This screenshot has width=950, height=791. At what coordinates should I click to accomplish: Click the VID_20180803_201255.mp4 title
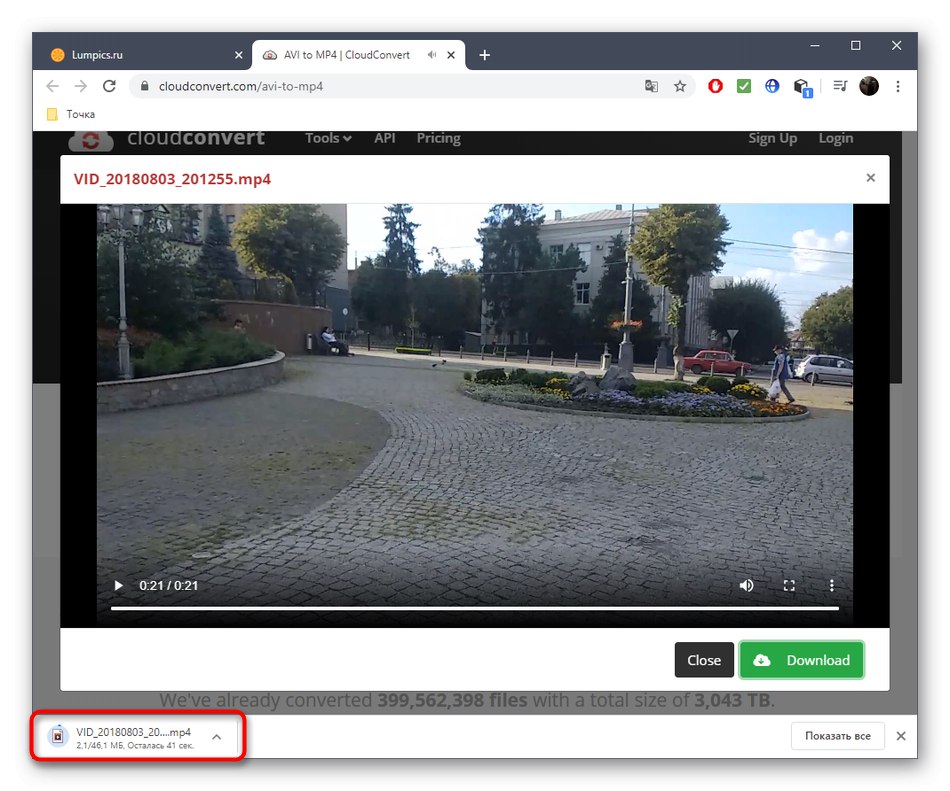[x=172, y=179]
